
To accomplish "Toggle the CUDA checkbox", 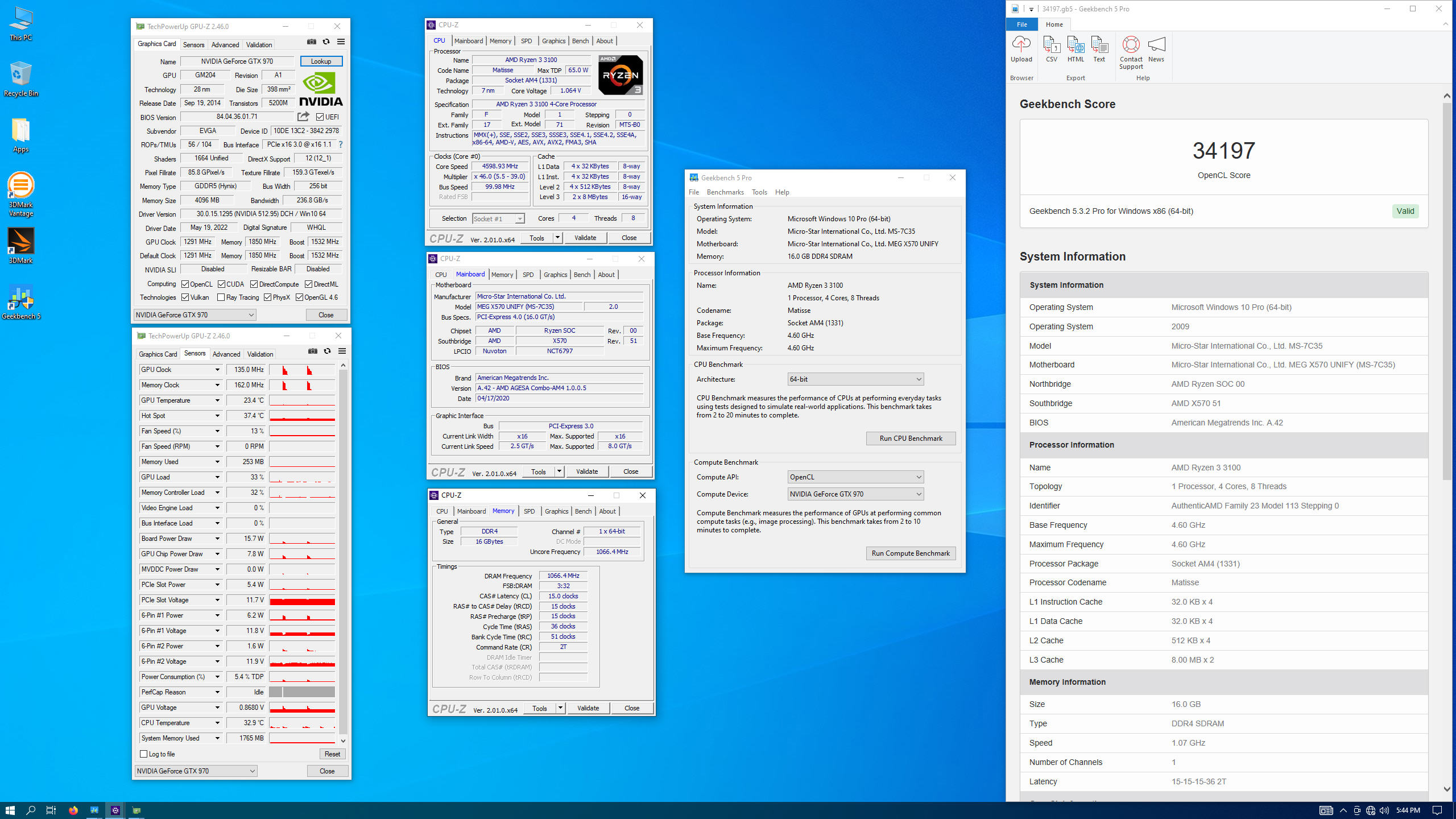I will (221, 284).
